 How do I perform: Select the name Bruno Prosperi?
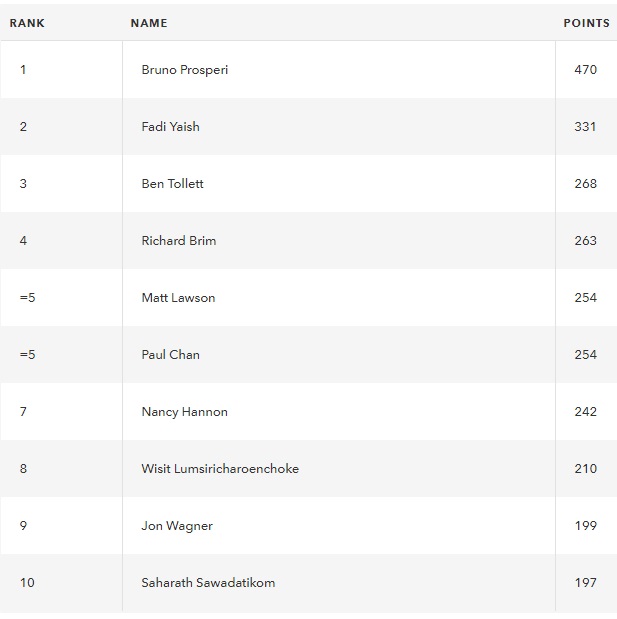coord(185,70)
